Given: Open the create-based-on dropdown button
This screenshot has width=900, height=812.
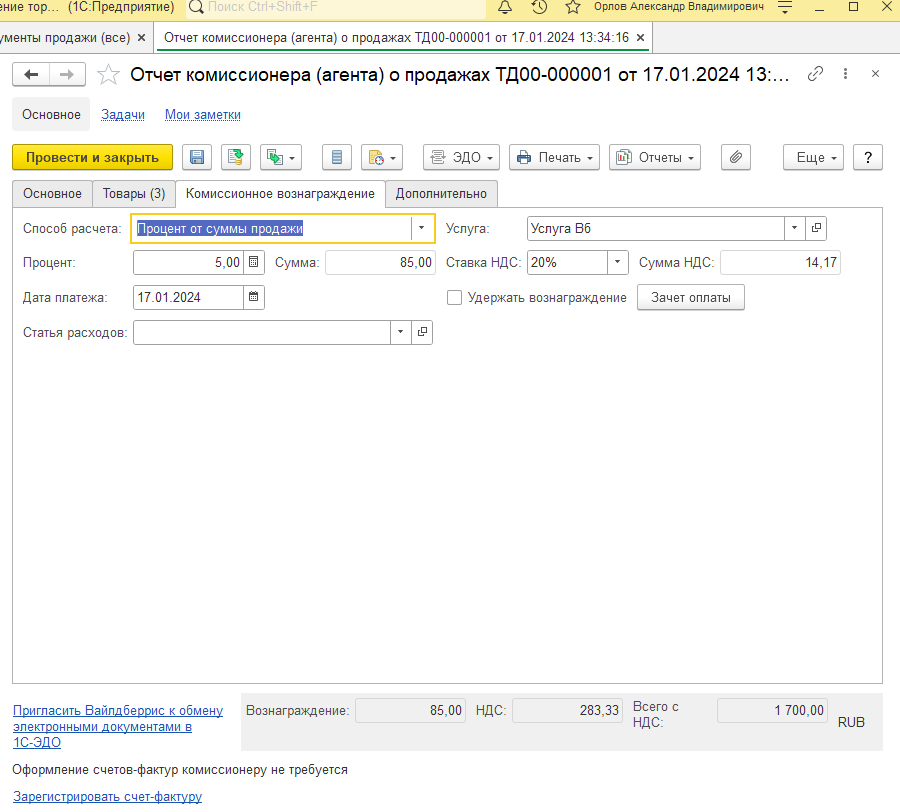Looking at the screenshot, I should pyautogui.click(x=281, y=157).
